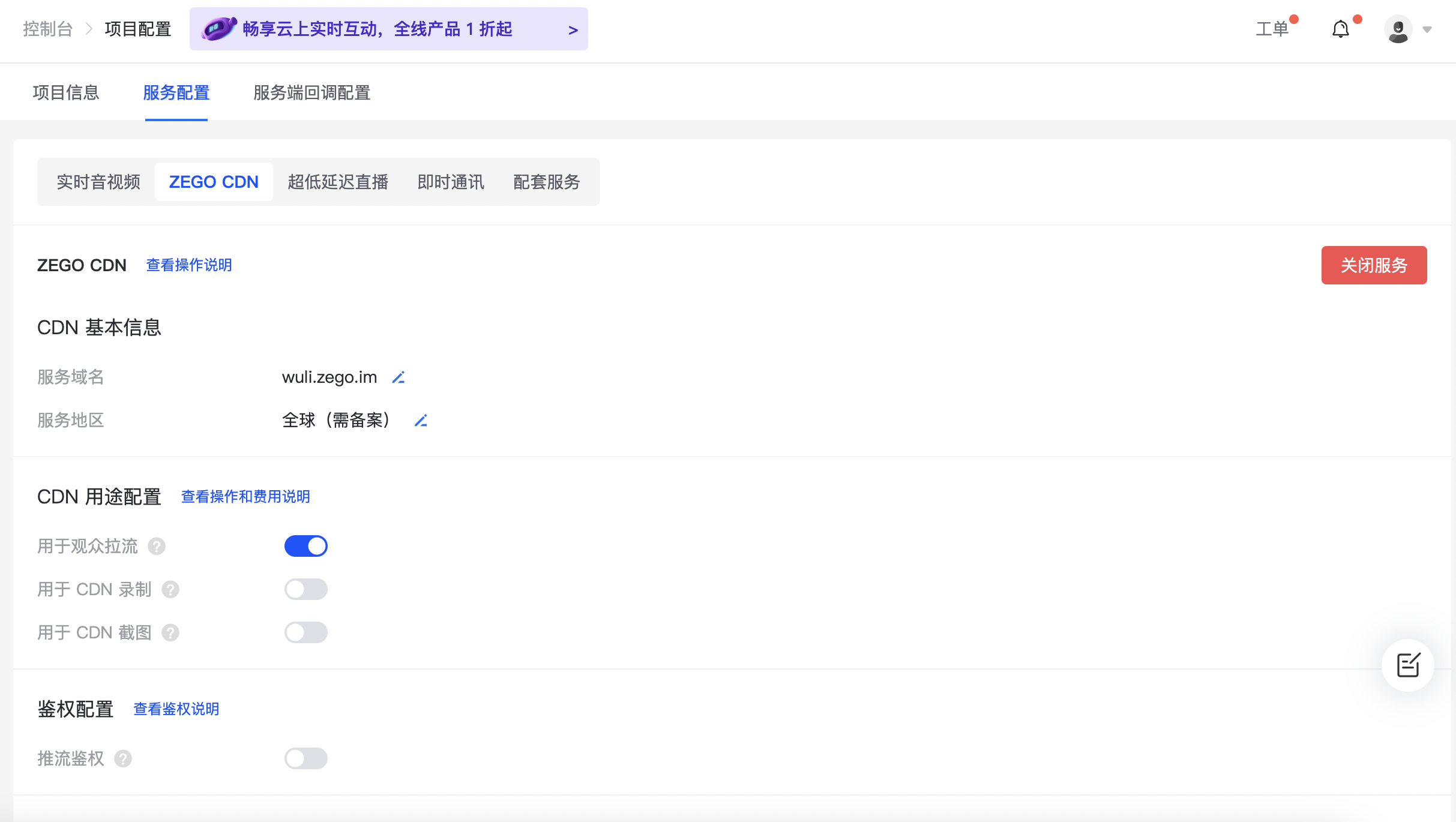Select the 服务配置 tab
The image size is (1456, 822).
pos(176,92)
